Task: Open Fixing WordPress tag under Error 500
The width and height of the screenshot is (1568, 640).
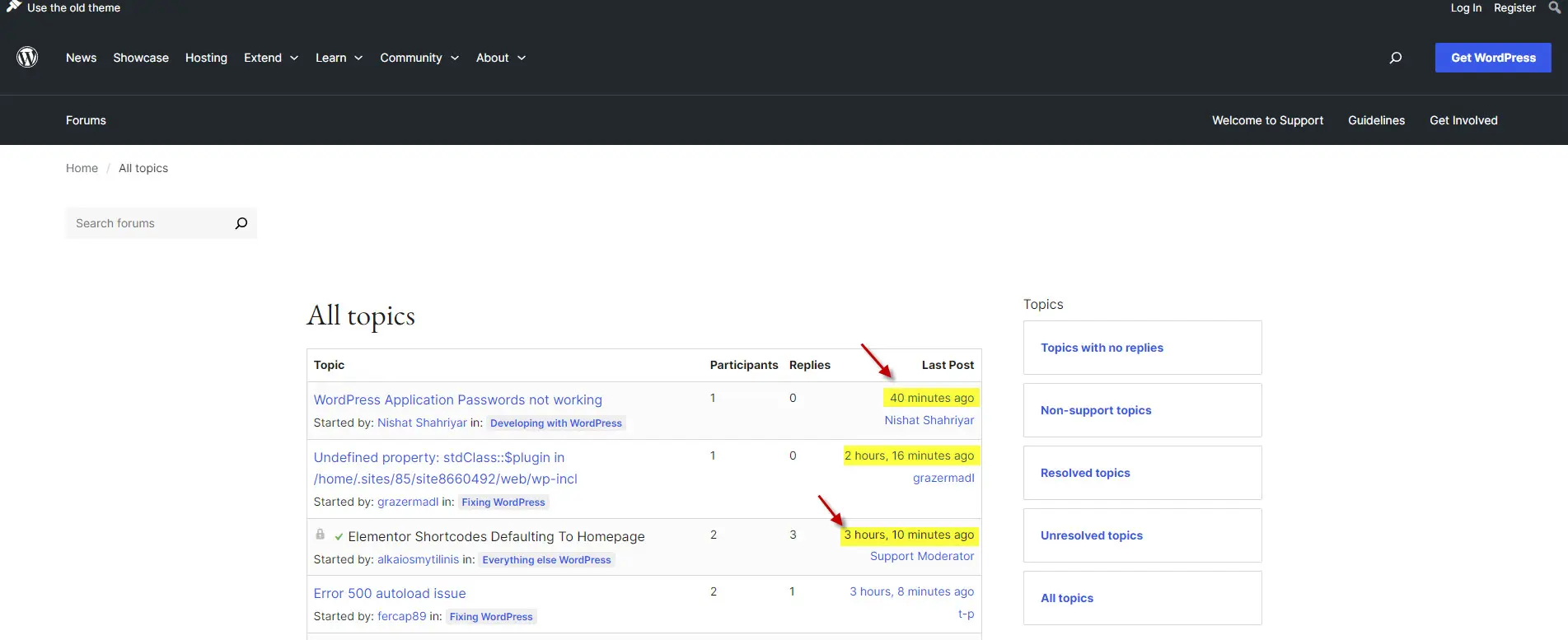Action: coord(491,617)
